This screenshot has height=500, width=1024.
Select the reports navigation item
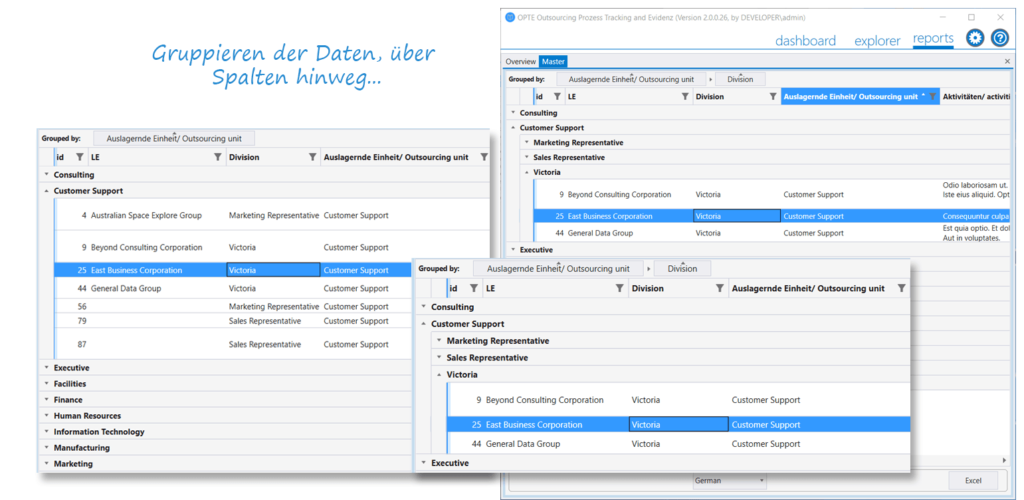[933, 40]
